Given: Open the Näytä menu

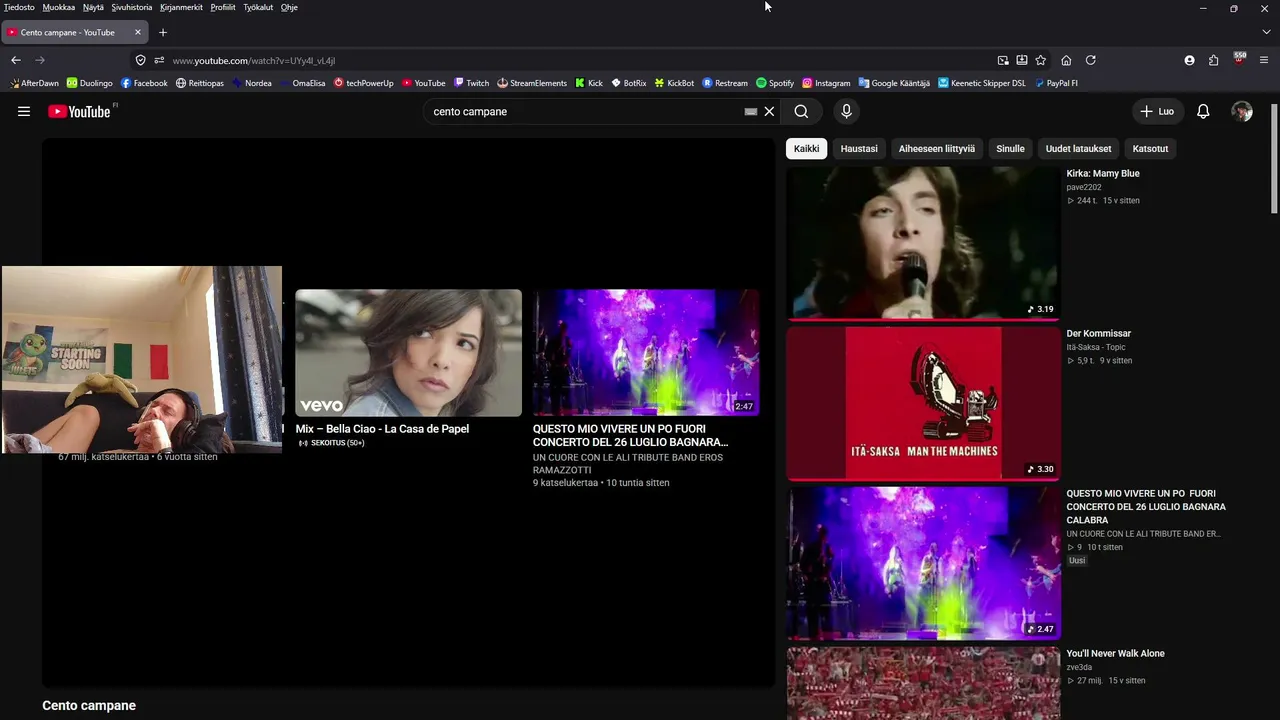Looking at the screenshot, I should (93, 7).
